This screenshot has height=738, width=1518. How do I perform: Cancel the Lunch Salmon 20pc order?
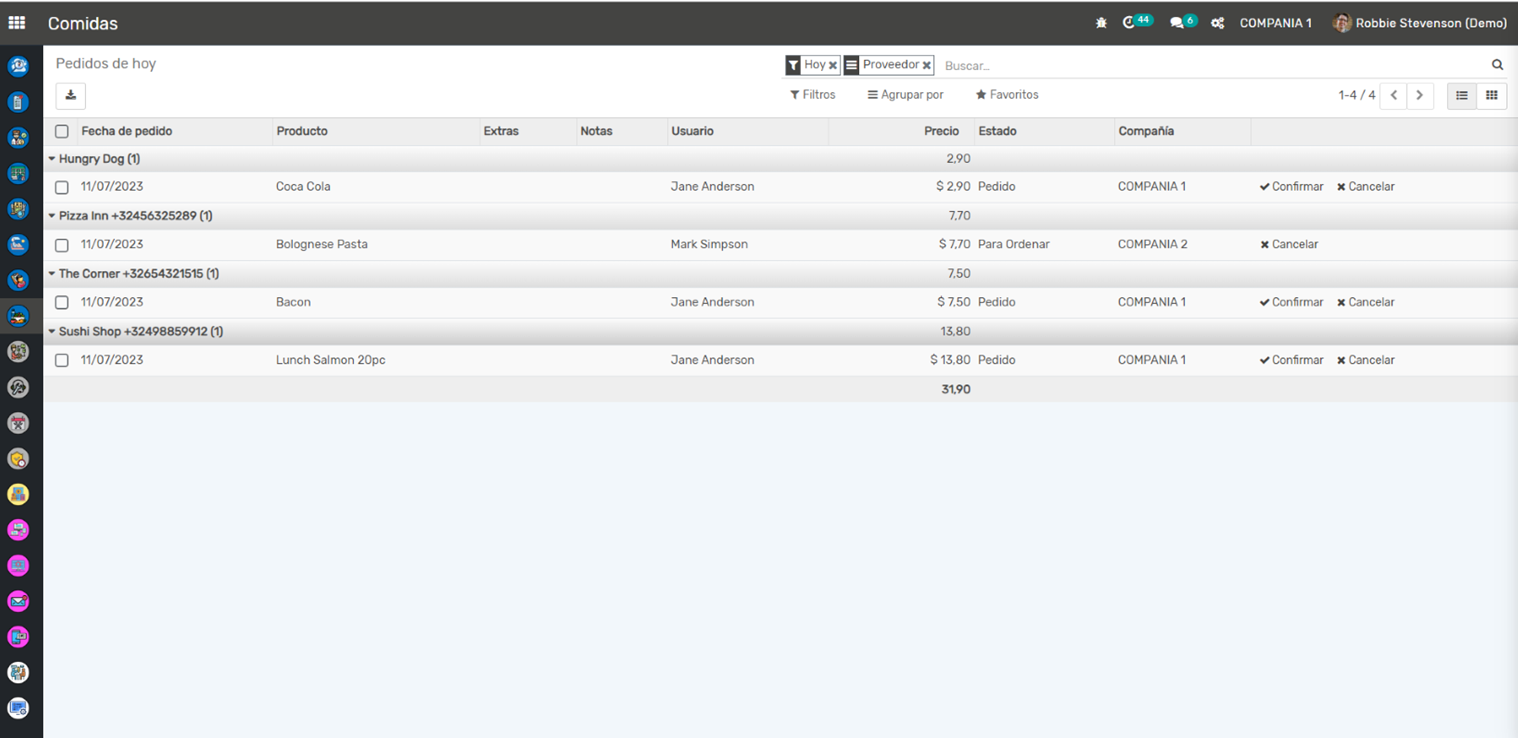[1365, 360]
